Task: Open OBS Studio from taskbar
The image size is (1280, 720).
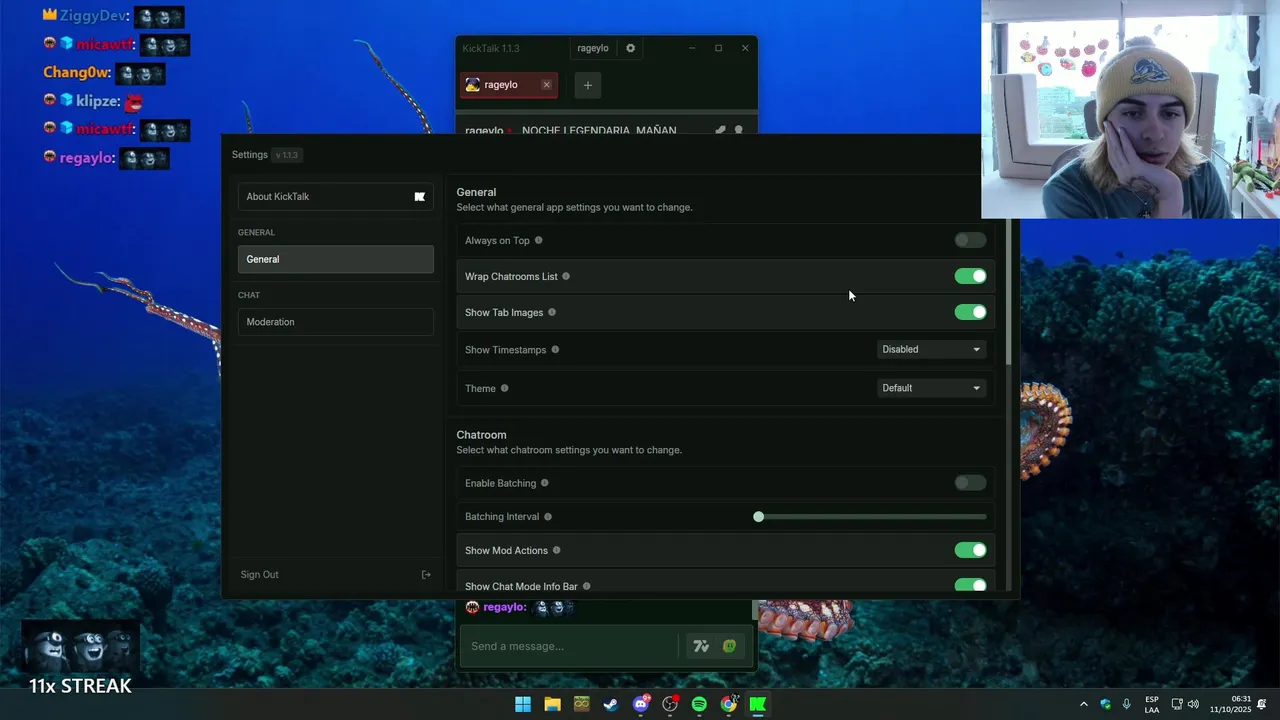Action: pyautogui.click(x=670, y=704)
